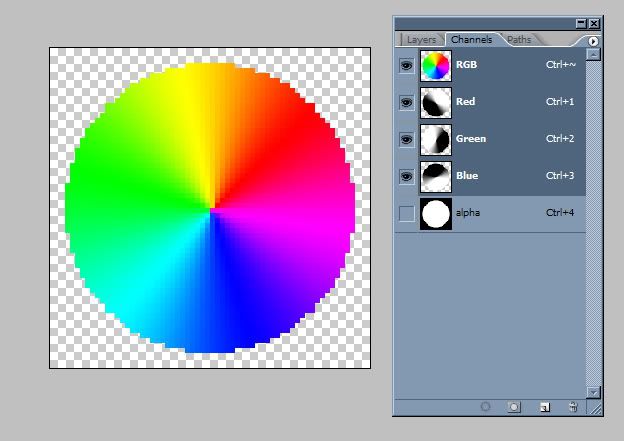Show the alpha channel visibility box

point(406,213)
